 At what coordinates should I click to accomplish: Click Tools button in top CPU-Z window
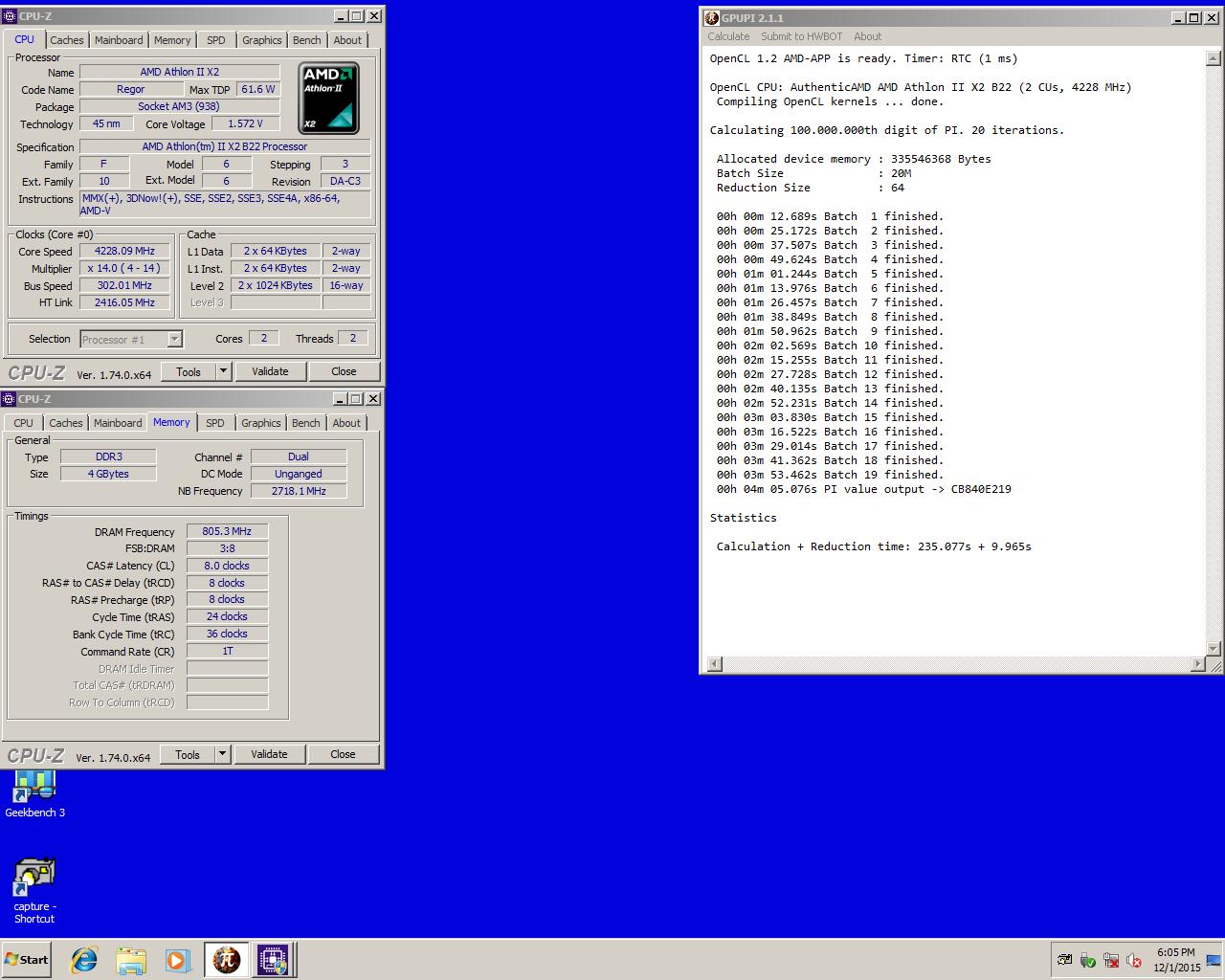tap(189, 371)
